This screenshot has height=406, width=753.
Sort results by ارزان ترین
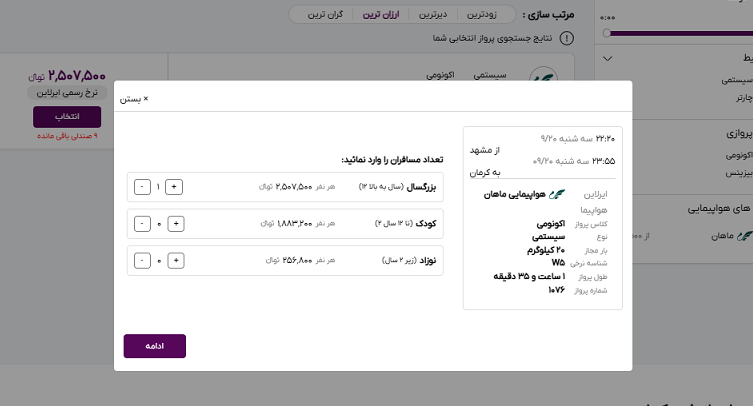pos(381,15)
